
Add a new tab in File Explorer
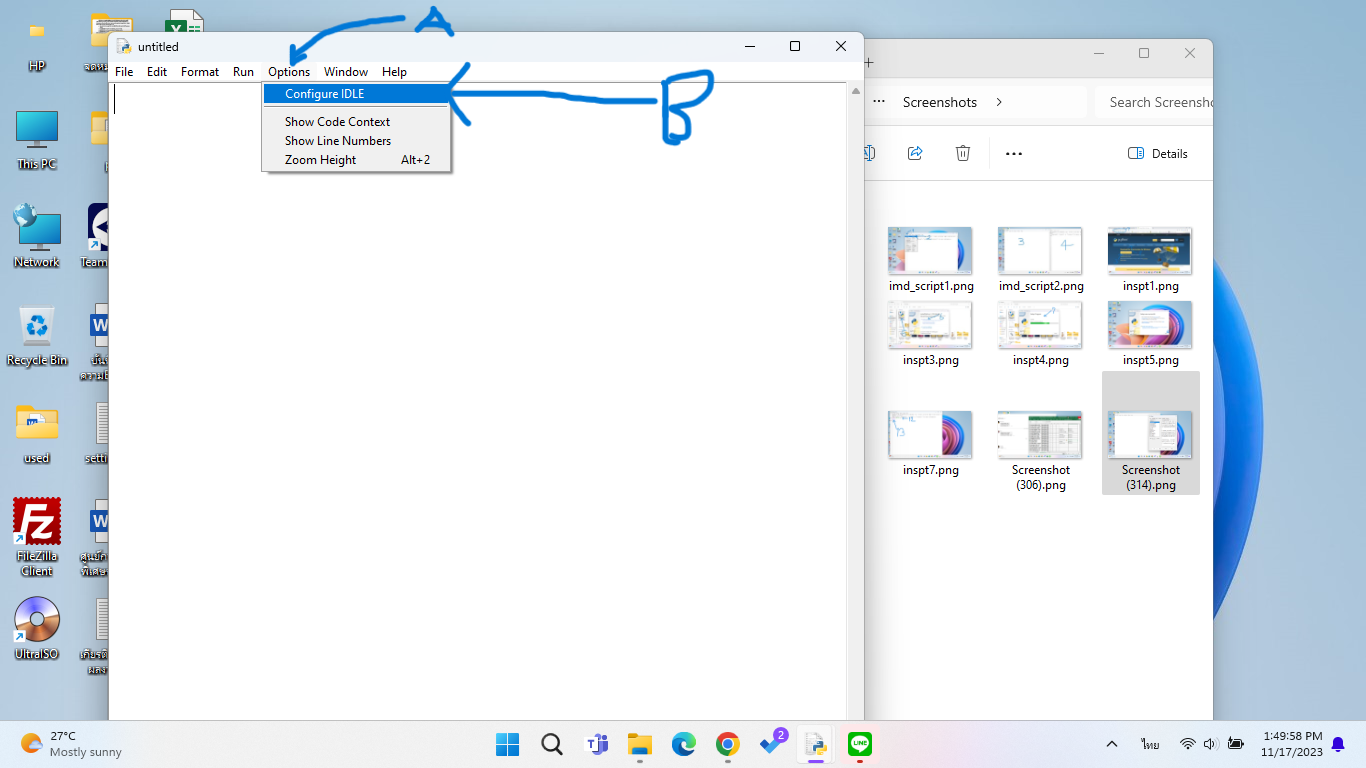pyautogui.click(x=869, y=62)
